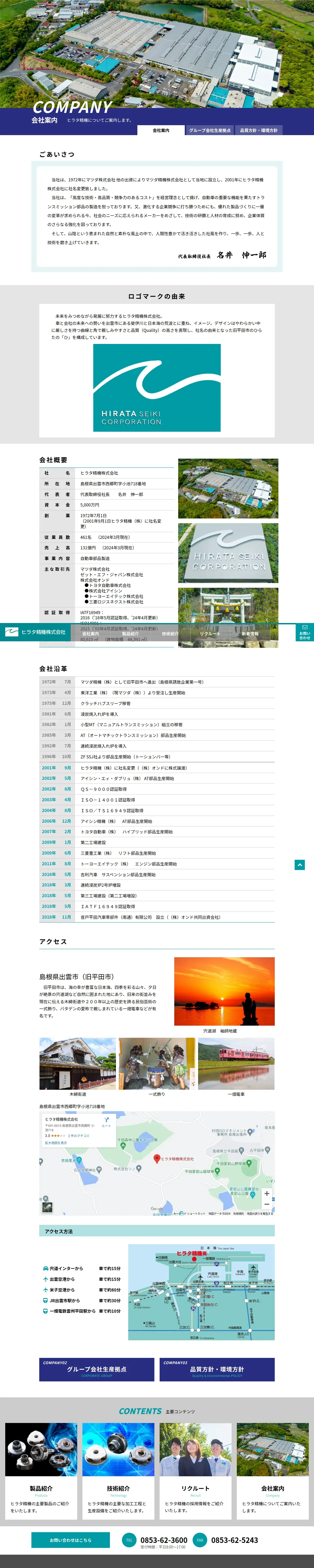Click the 2001年 9月 history row
This screenshot has height=1568, width=314.
click(157, 768)
